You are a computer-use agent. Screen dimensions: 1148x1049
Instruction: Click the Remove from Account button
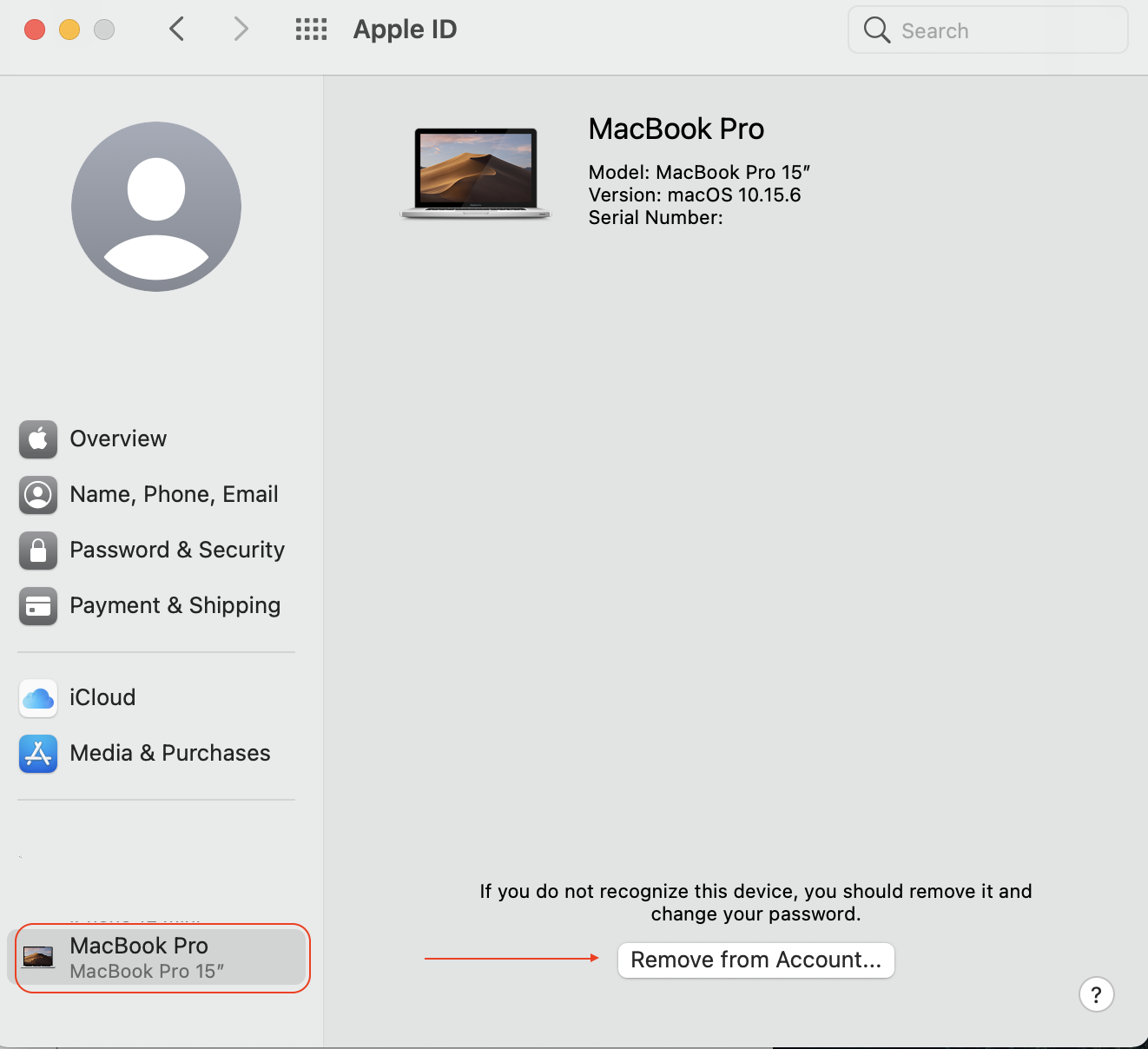point(755,960)
